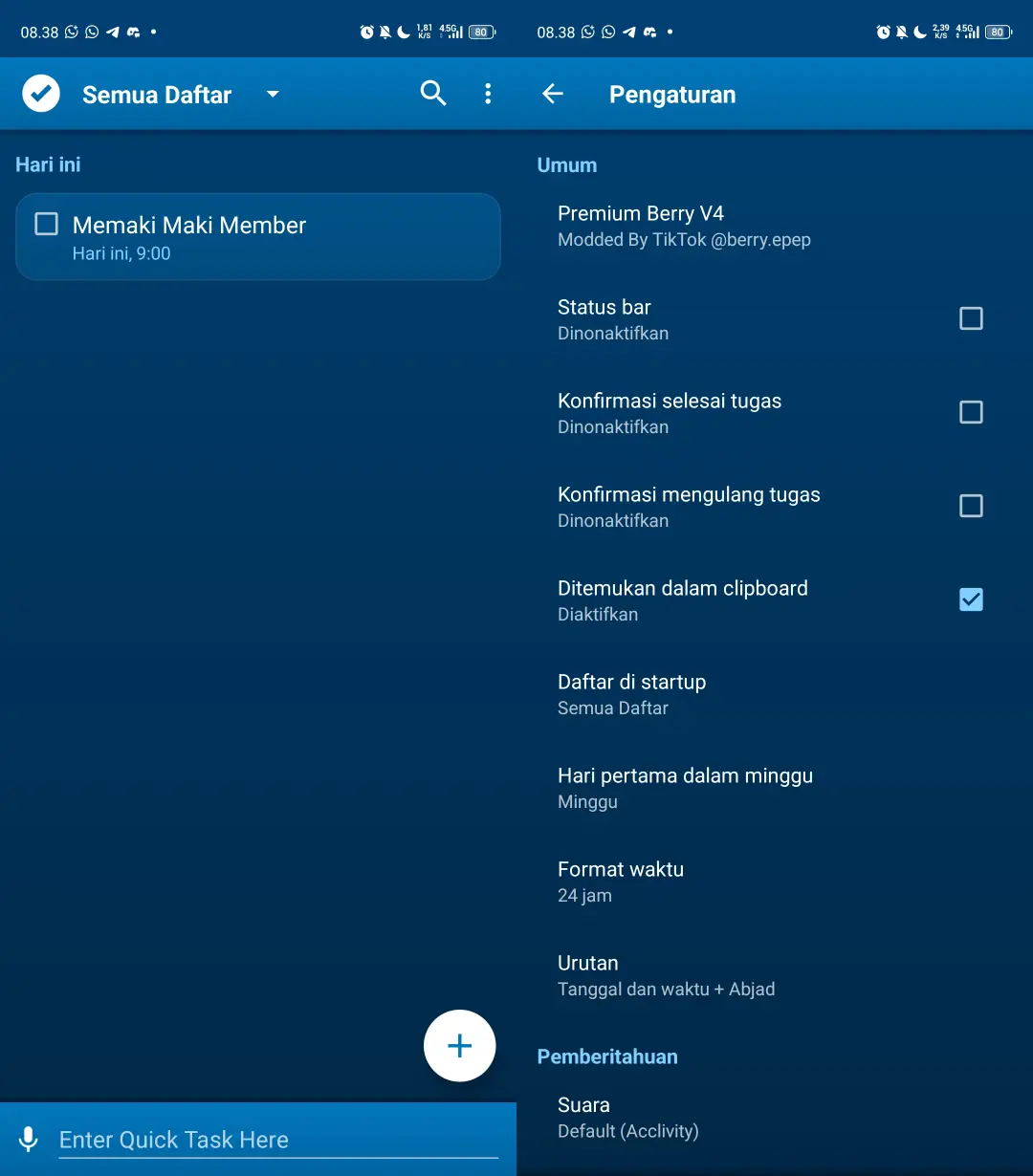The height and width of the screenshot is (1176, 1033).
Task: Tap the circular checkmark app logo
Action: (40, 93)
